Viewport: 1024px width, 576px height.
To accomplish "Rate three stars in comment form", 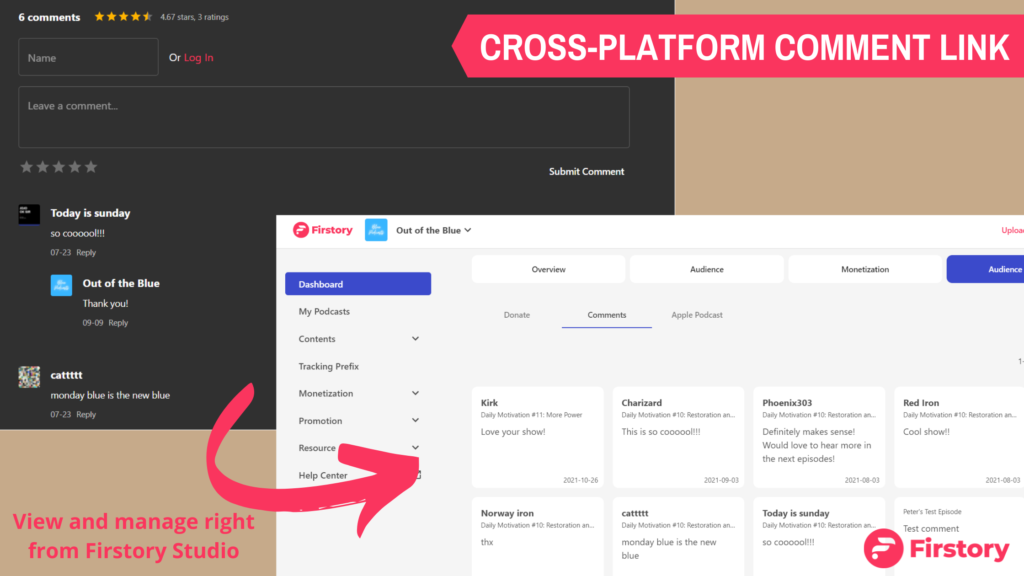I will pyautogui.click(x=59, y=167).
